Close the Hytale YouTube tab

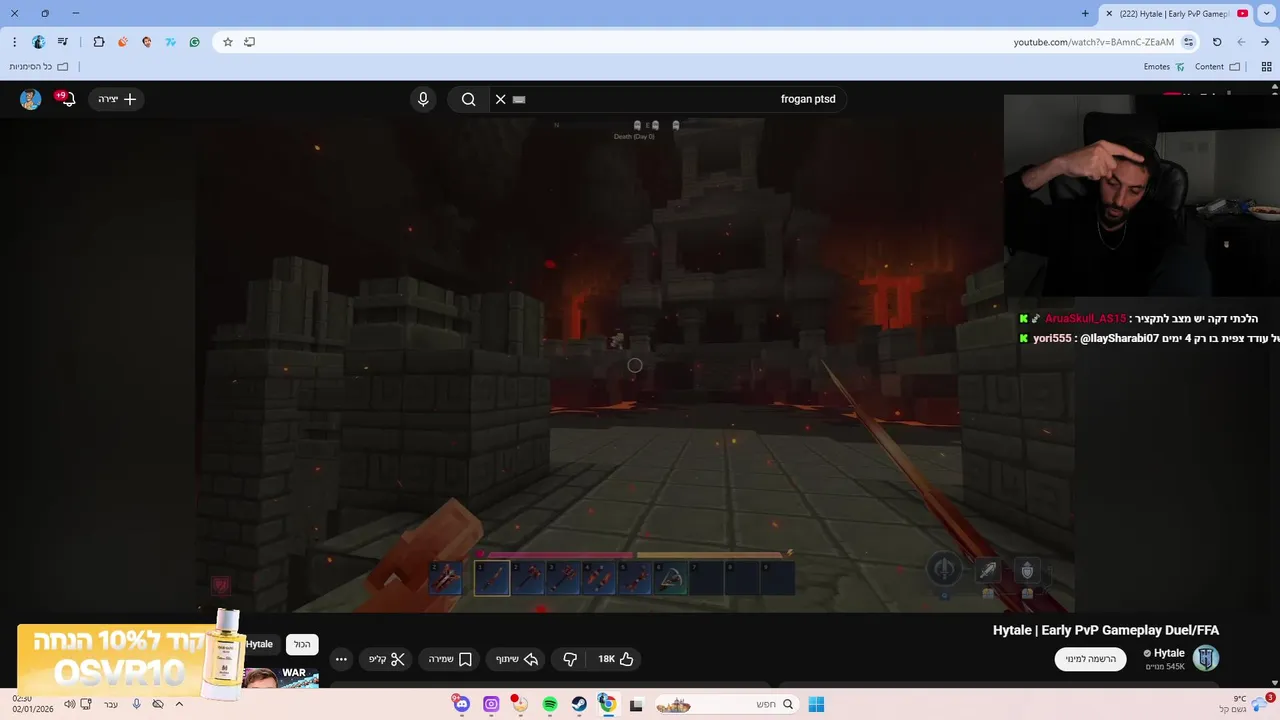tap(1109, 14)
